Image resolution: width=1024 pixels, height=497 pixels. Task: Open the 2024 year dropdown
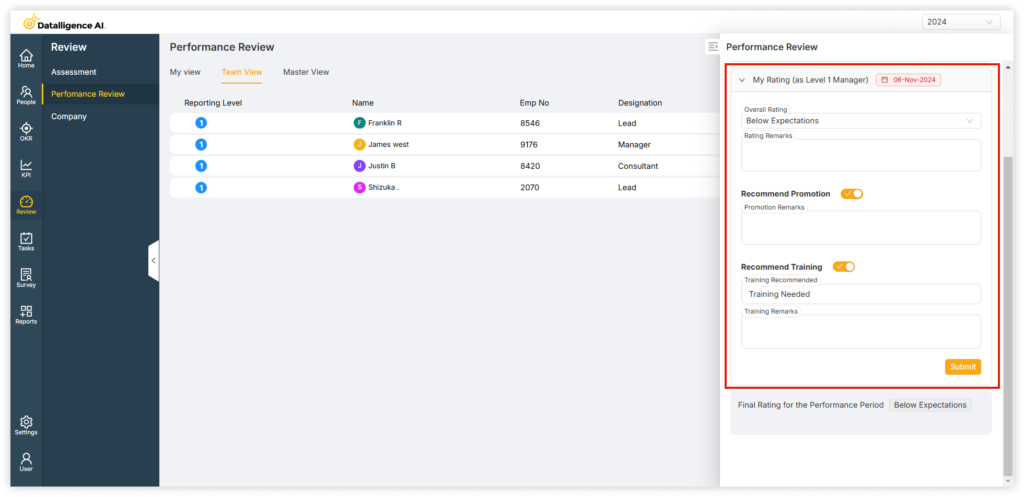coord(961,22)
